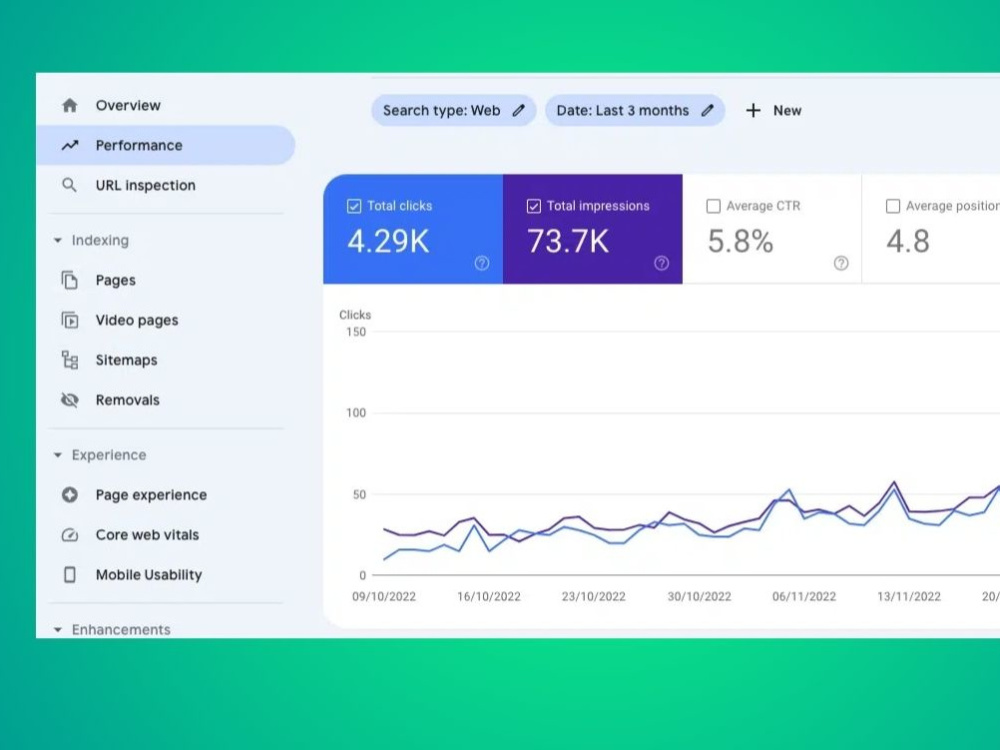Open help icon on Total impressions card
This screenshot has width=1000, height=750.
[x=662, y=263]
